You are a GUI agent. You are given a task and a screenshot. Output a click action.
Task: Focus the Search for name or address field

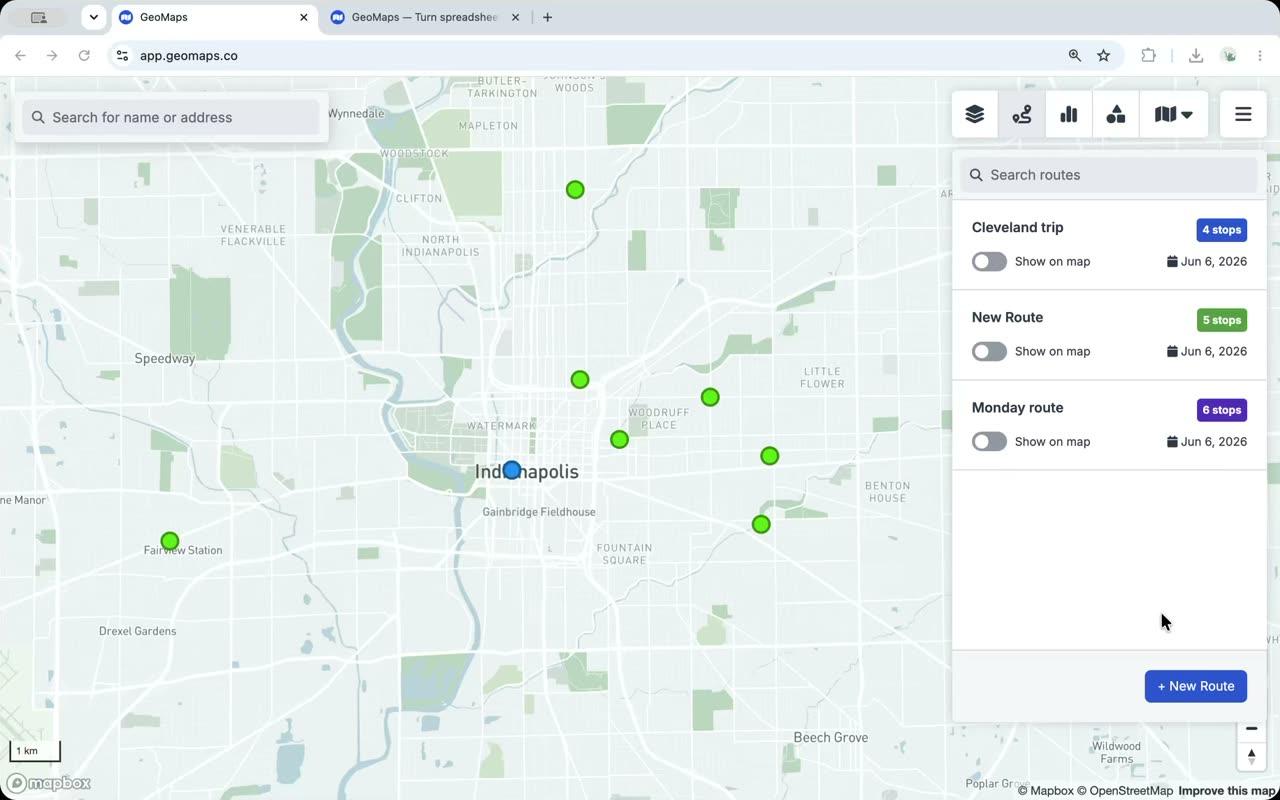point(171,117)
